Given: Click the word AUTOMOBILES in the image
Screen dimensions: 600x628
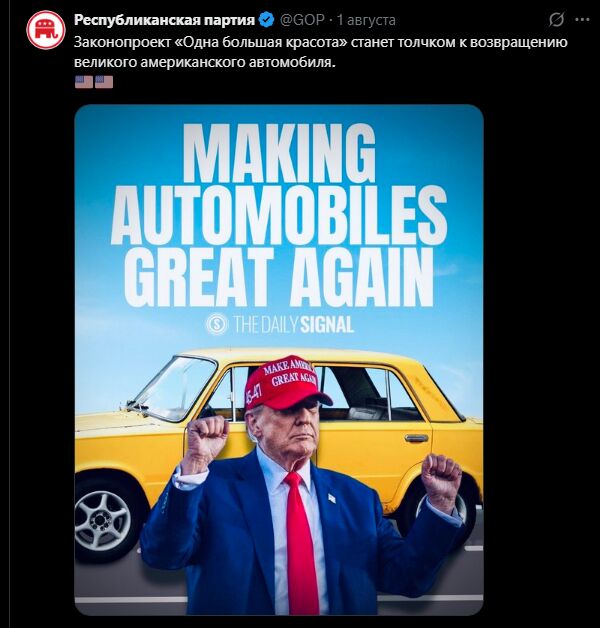Looking at the screenshot, I should click(279, 215).
